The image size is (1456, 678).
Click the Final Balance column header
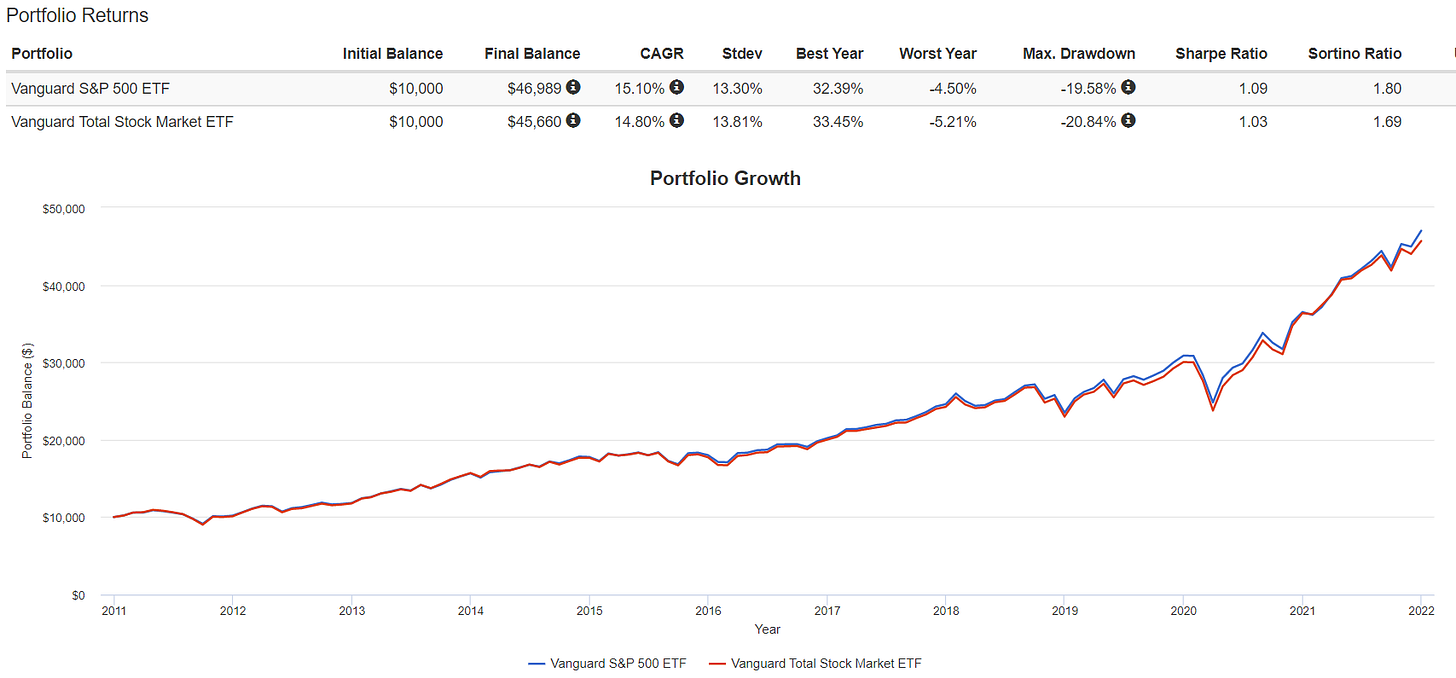click(532, 54)
